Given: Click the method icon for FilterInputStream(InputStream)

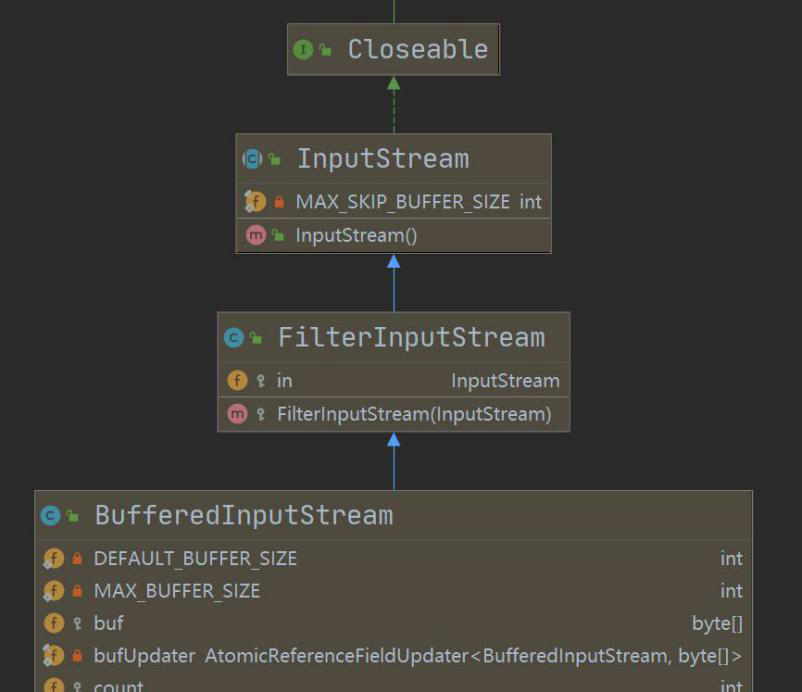Looking at the screenshot, I should (x=237, y=414).
